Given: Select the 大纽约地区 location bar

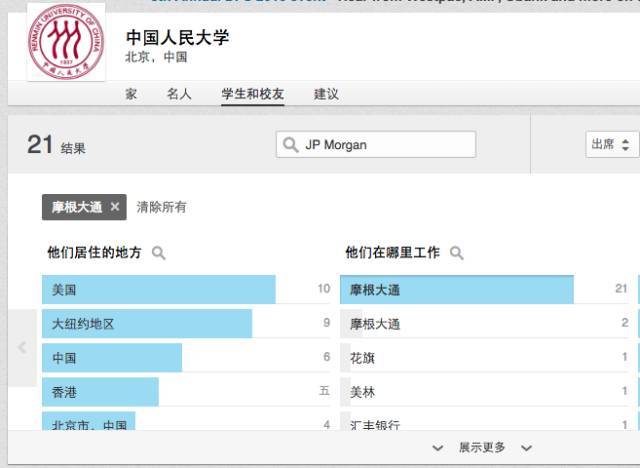Looking at the screenshot, I should pyautogui.click(x=186, y=324).
